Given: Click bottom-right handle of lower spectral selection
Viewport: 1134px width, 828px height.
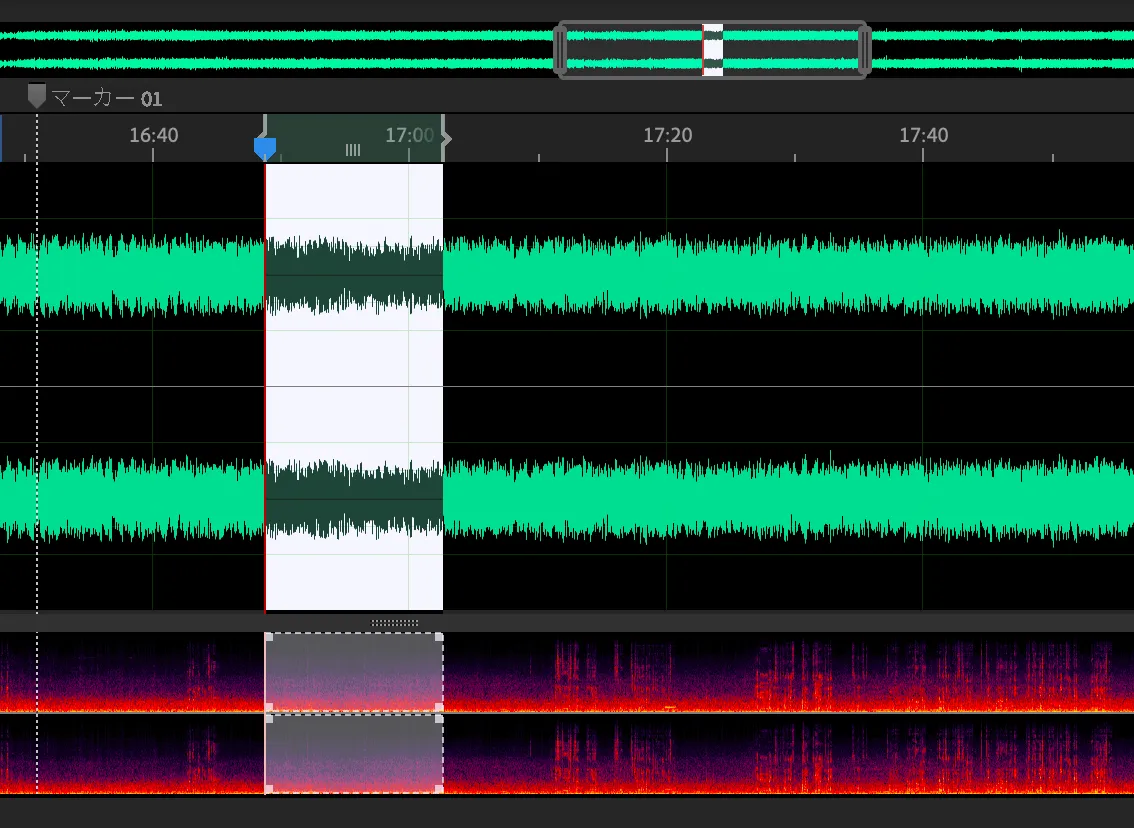Looking at the screenshot, I should tap(440, 789).
